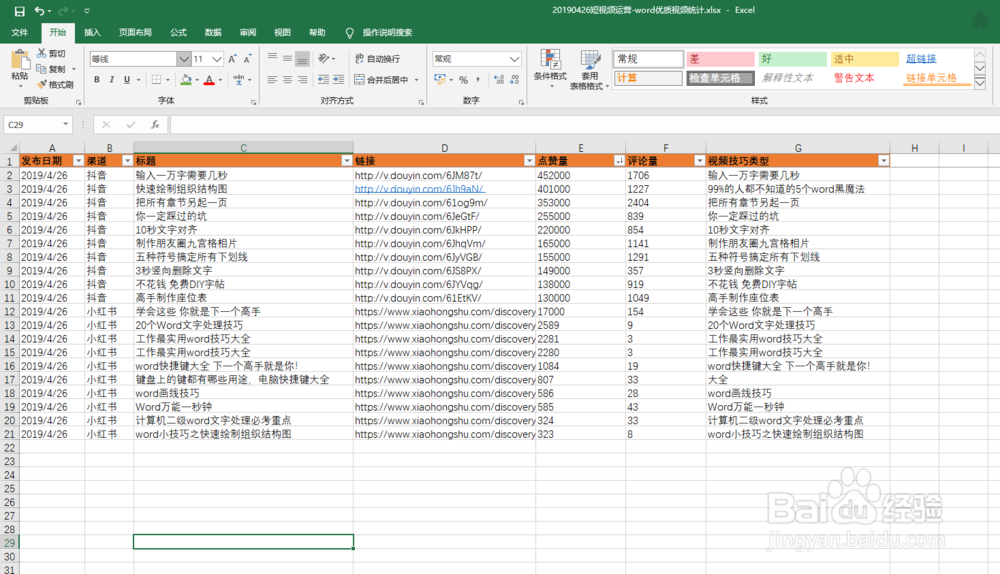Decrease font size with smaller A icon
The height and width of the screenshot is (574, 1000).
tap(247, 59)
